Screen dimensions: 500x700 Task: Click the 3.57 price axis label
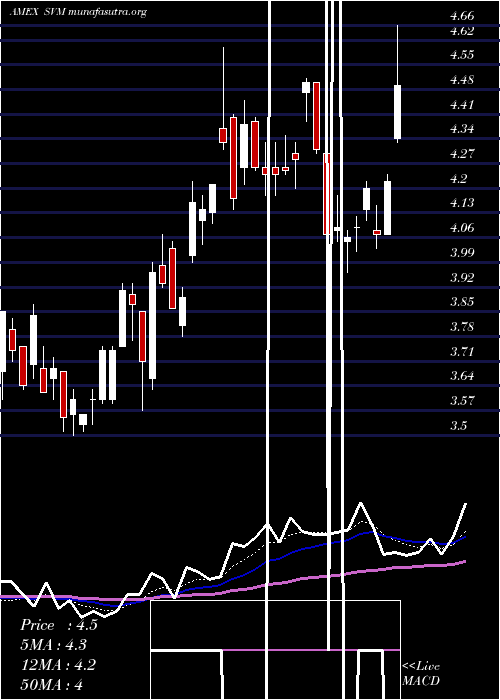click(462, 400)
